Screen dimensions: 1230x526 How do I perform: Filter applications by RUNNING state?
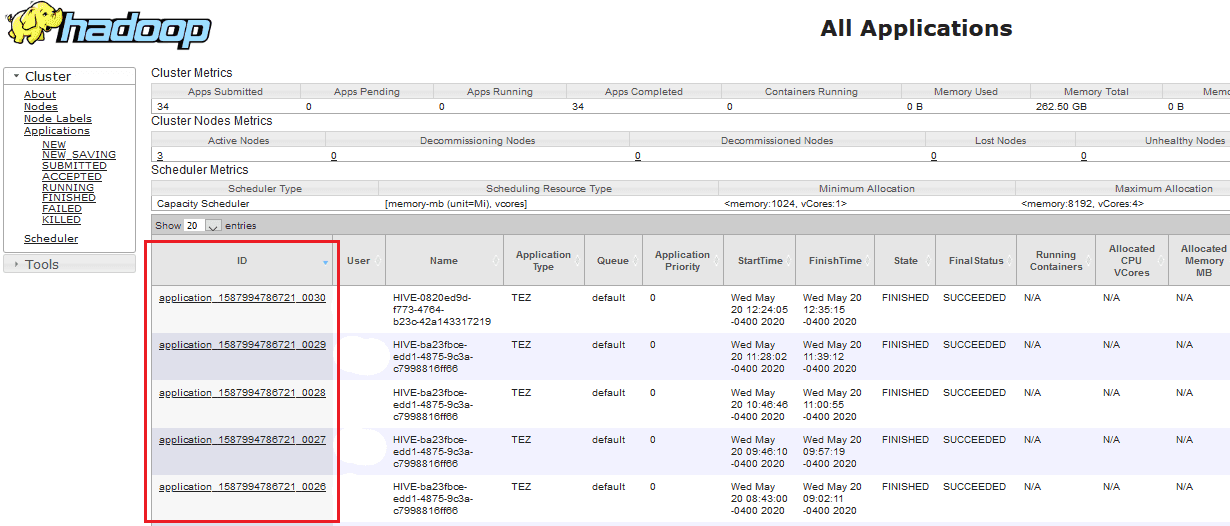pyautogui.click(x=68, y=188)
